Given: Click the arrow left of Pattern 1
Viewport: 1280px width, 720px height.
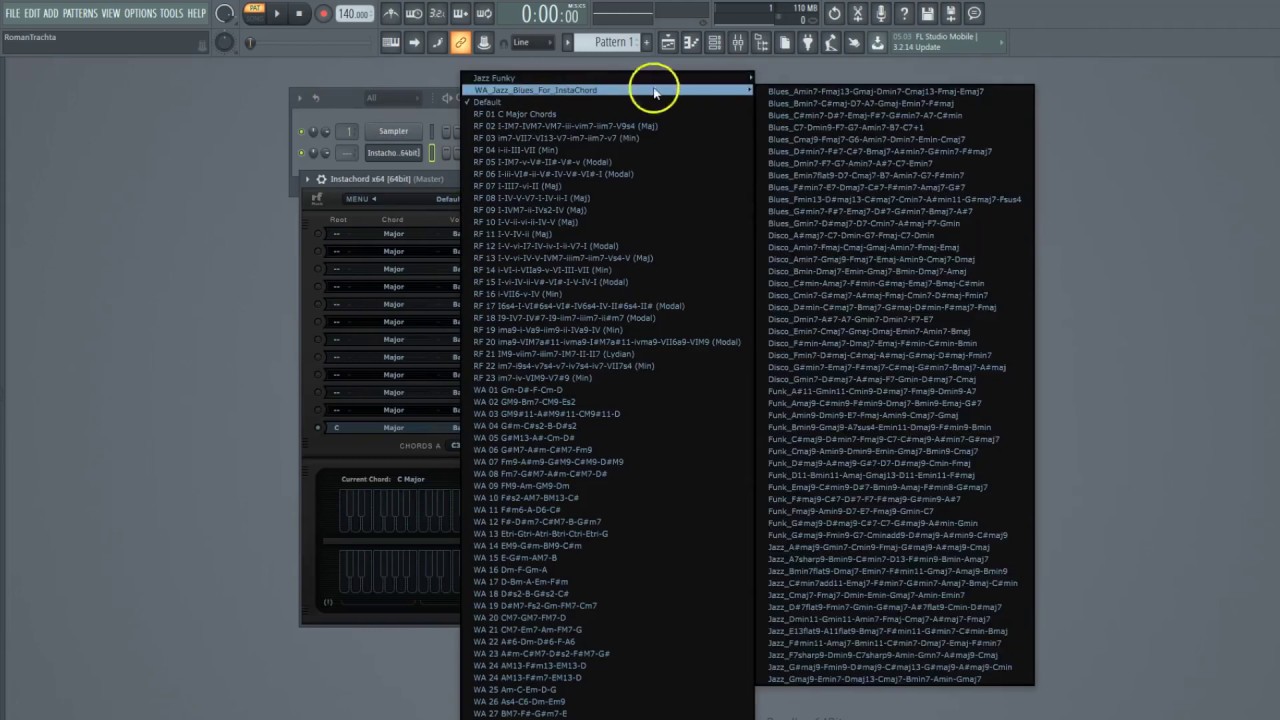Looking at the screenshot, I should point(567,42).
